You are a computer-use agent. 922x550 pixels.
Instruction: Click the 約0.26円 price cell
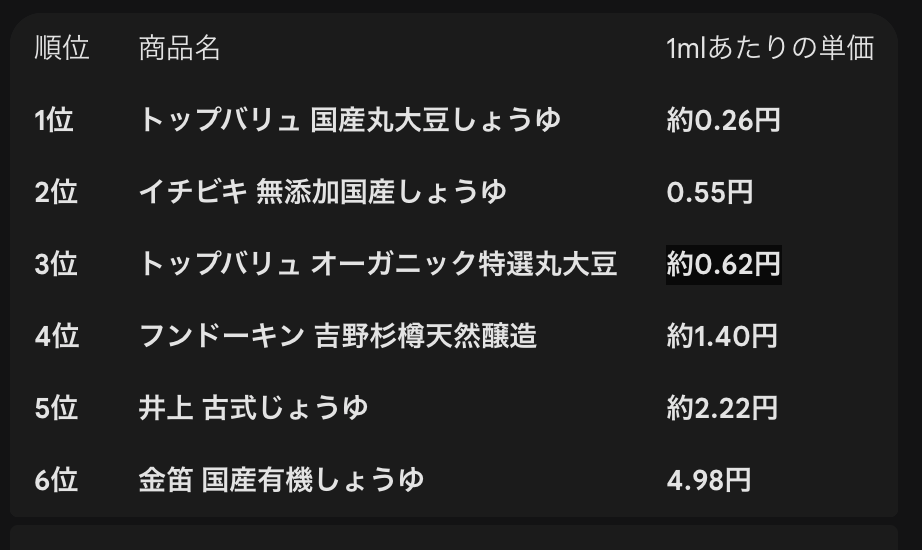pyautogui.click(x=723, y=120)
